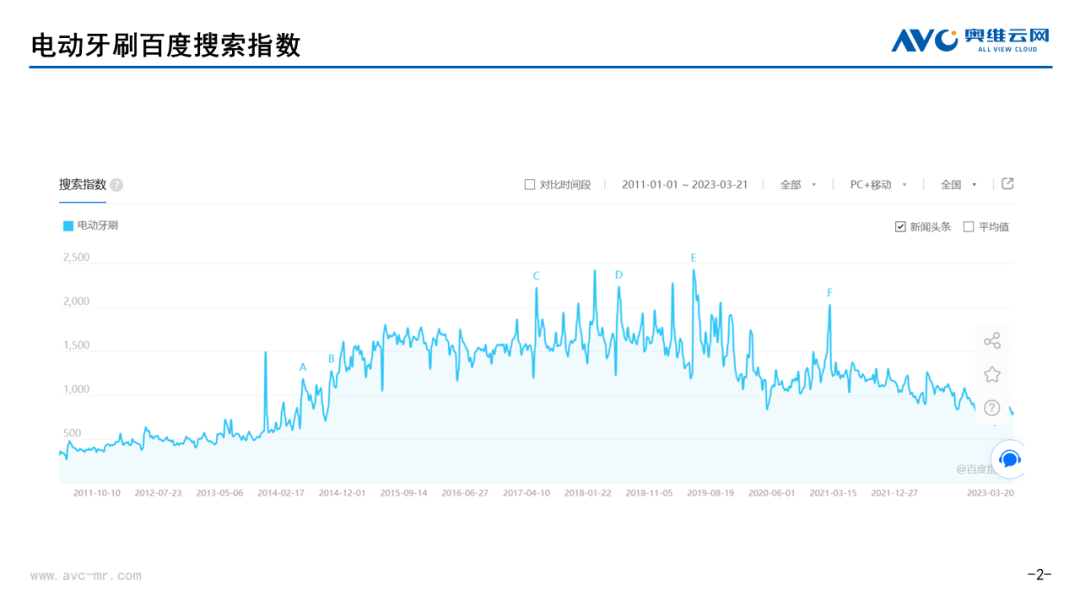Open the PC+移动 device dropdown
The width and height of the screenshot is (1080, 608).
point(878,185)
